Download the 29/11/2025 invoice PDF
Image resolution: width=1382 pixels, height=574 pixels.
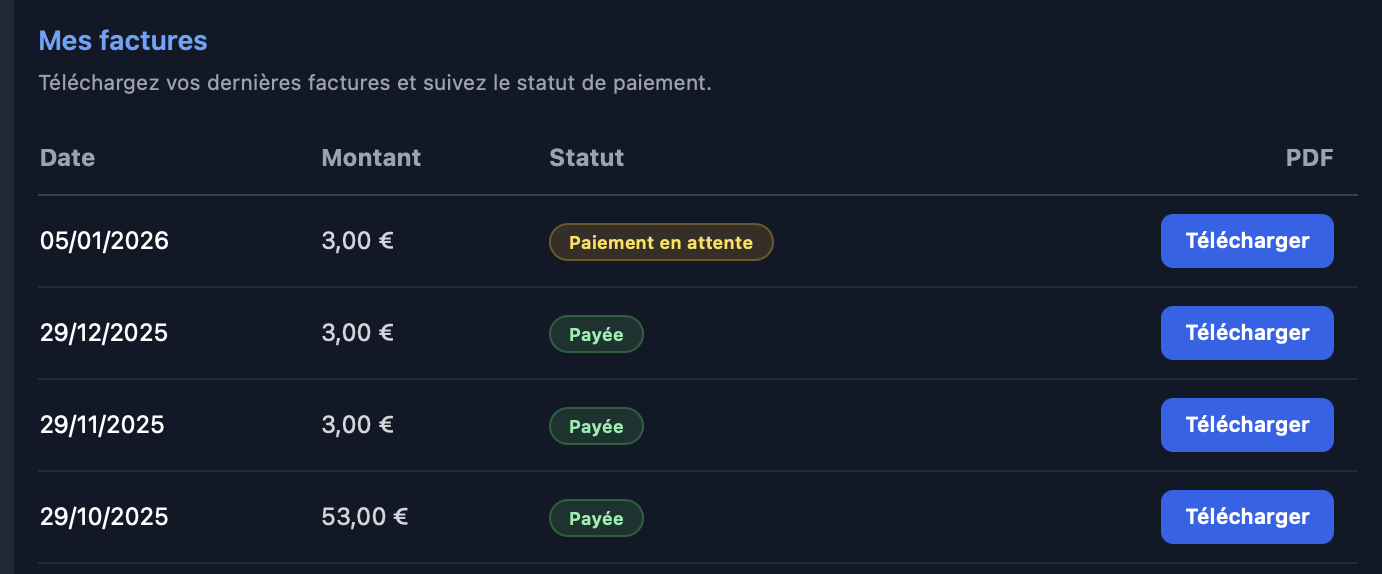1246,425
